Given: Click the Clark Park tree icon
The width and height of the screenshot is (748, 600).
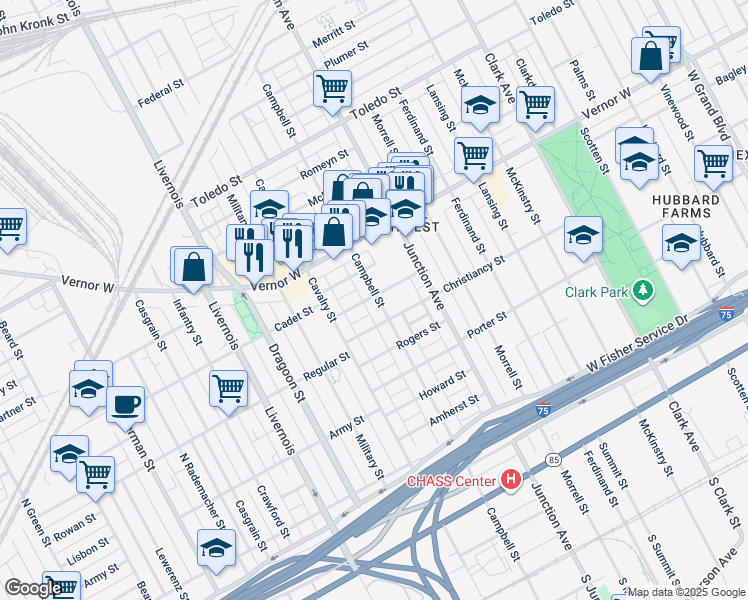Looking at the screenshot, I should pyautogui.click(x=643, y=291).
